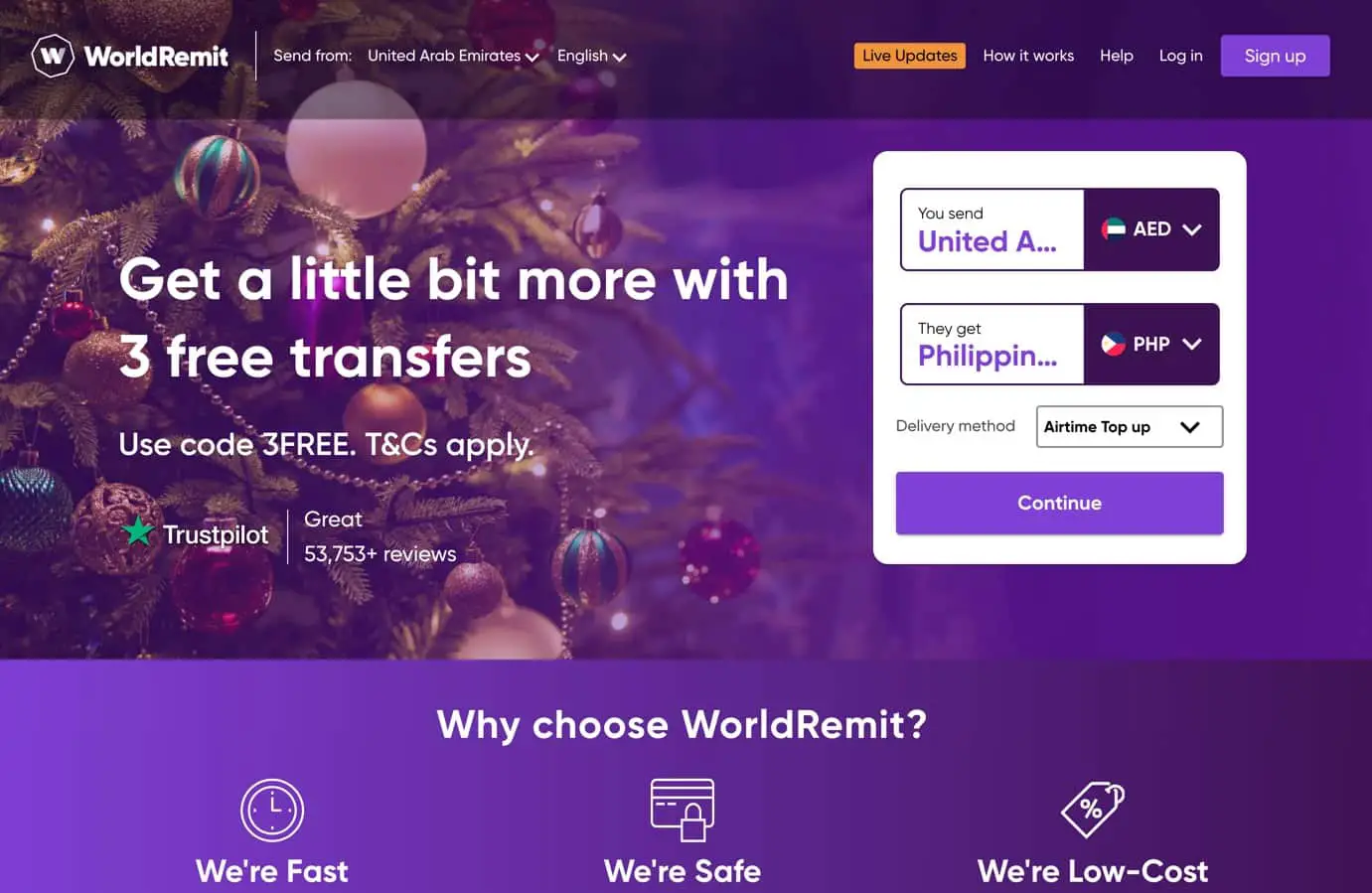Click the UAE flag icon beside AED
Viewport: 1372px width, 893px height.
click(1114, 228)
